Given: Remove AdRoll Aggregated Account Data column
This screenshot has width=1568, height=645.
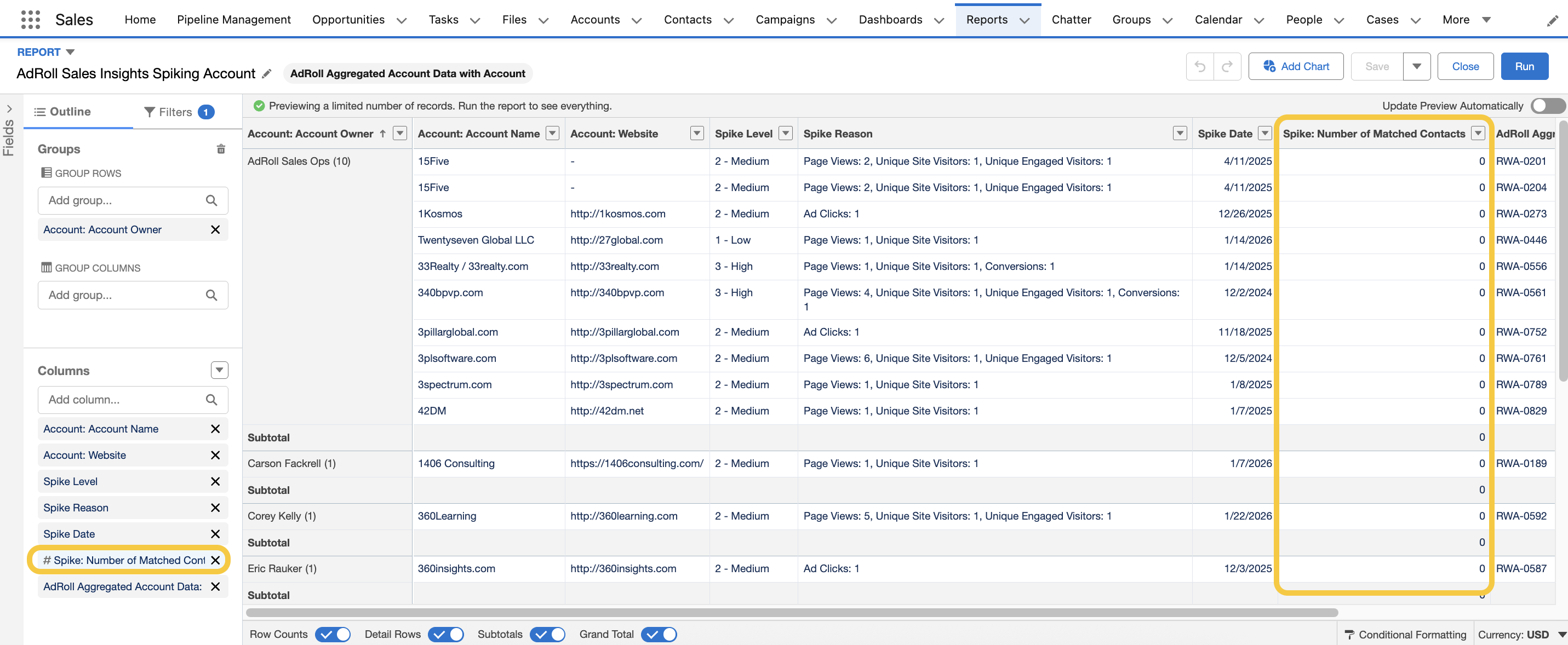Looking at the screenshot, I should click(215, 586).
